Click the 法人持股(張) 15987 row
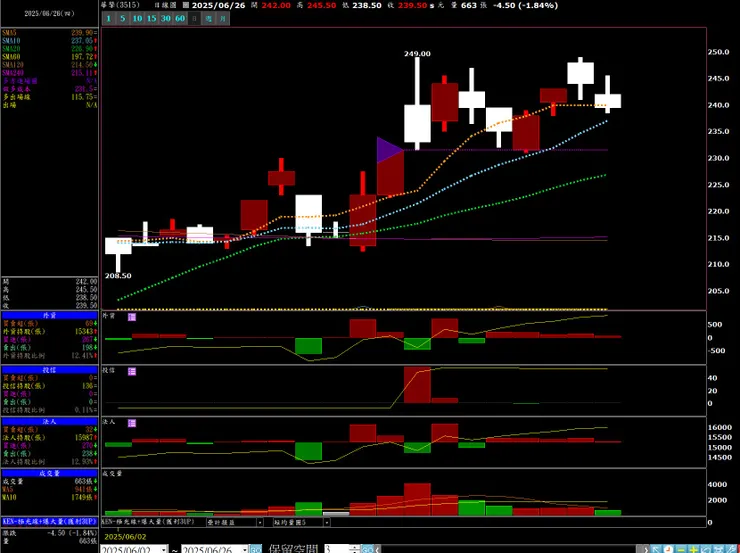This screenshot has width=740, height=553. (x=50, y=437)
